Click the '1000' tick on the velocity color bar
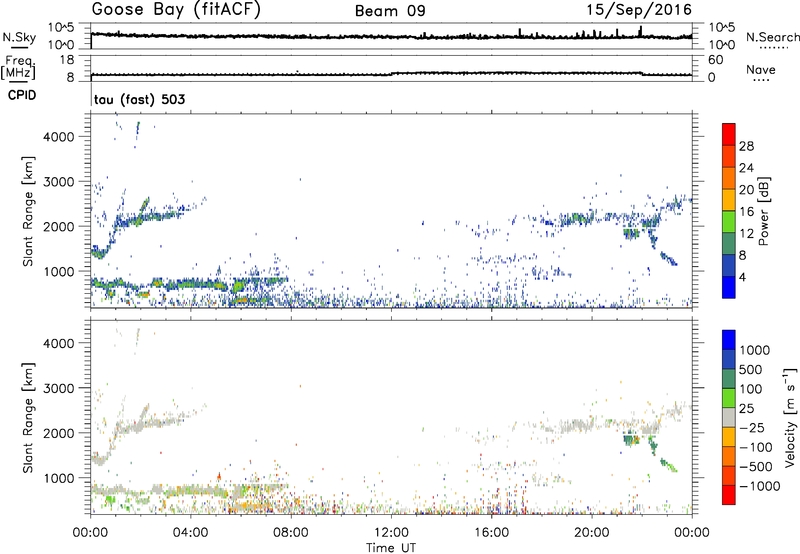800x554 pixels. pos(755,350)
